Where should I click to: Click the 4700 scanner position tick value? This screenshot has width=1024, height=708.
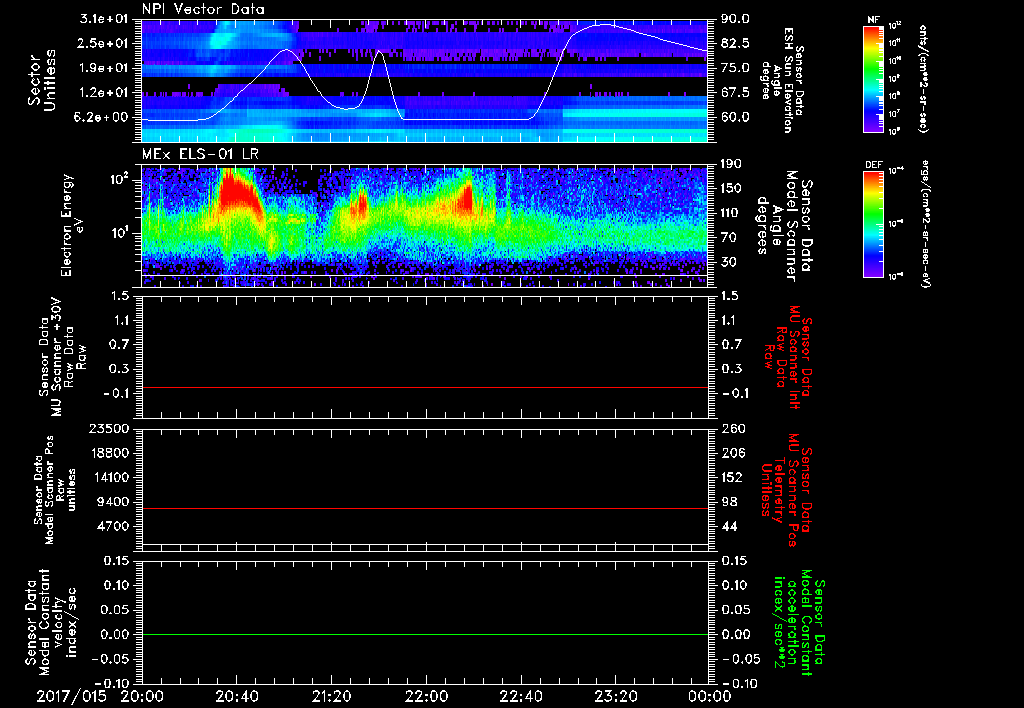[x=112, y=526]
